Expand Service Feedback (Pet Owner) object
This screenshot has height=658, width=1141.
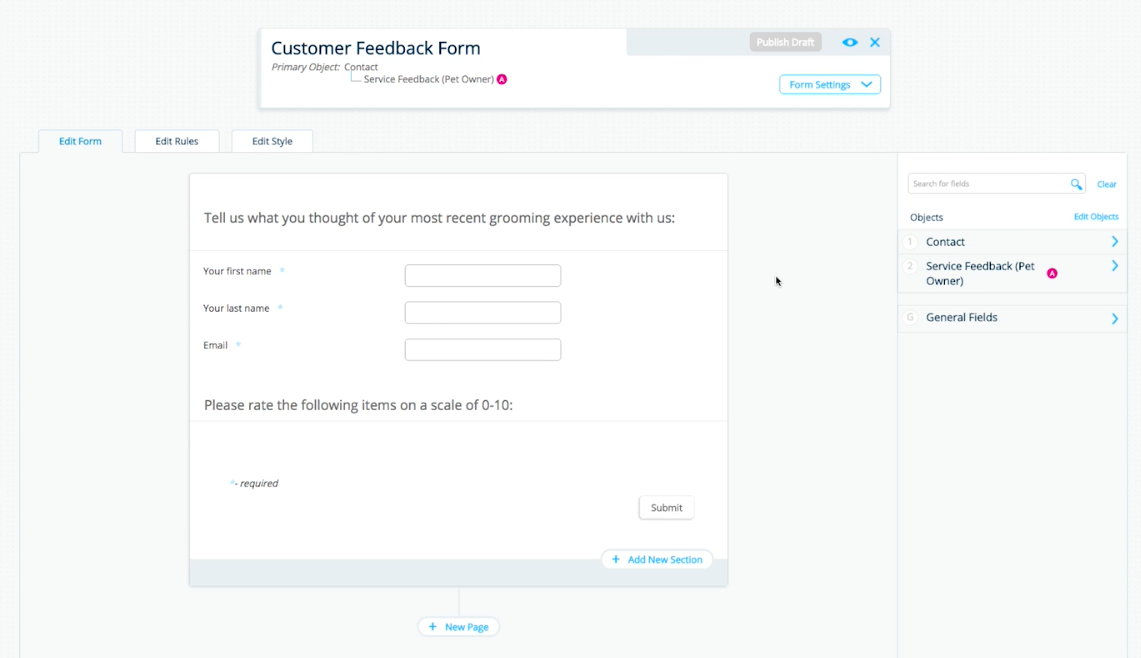click(1114, 266)
